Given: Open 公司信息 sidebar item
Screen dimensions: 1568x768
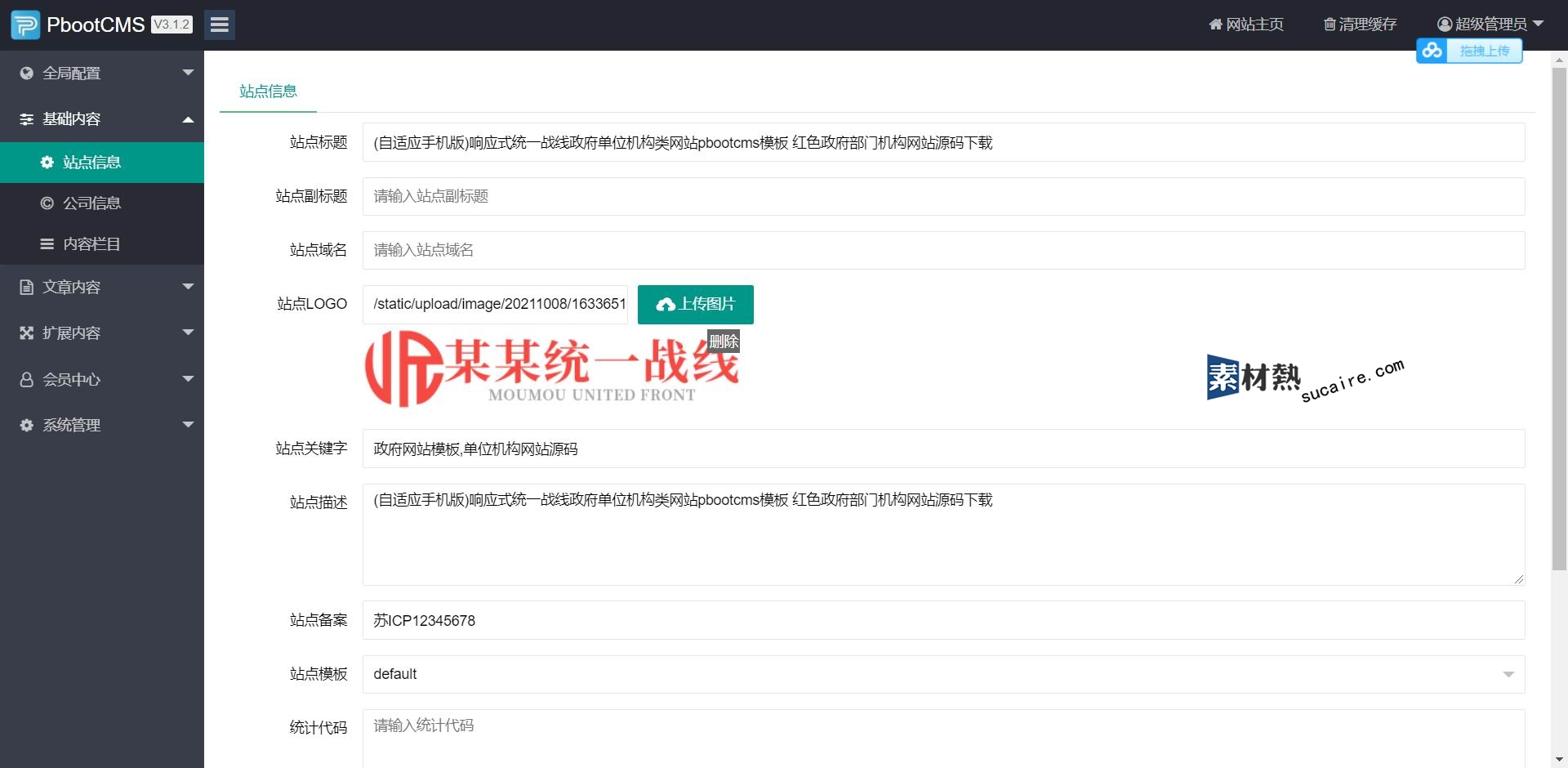Looking at the screenshot, I should 91,203.
